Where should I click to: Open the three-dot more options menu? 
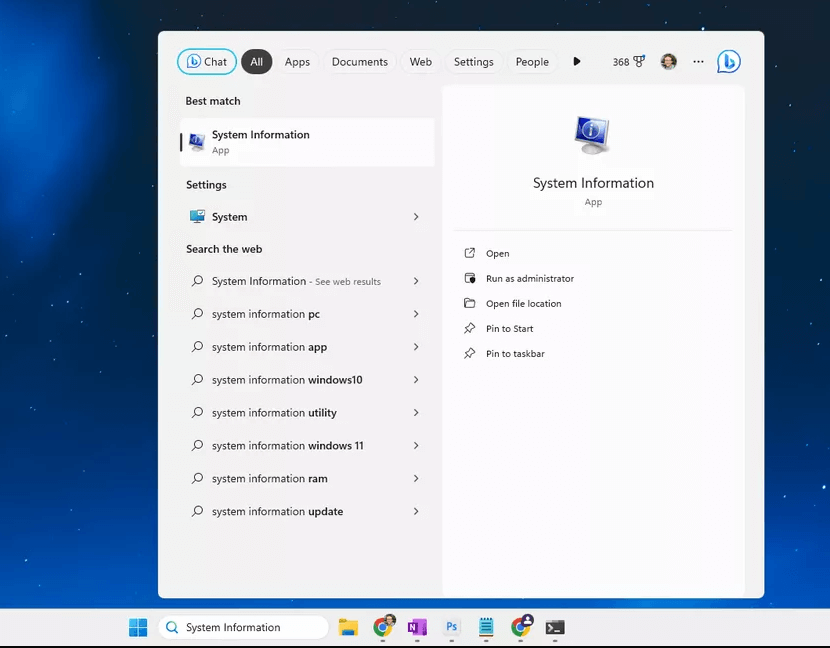pyautogui.click(x=698, y=62)
